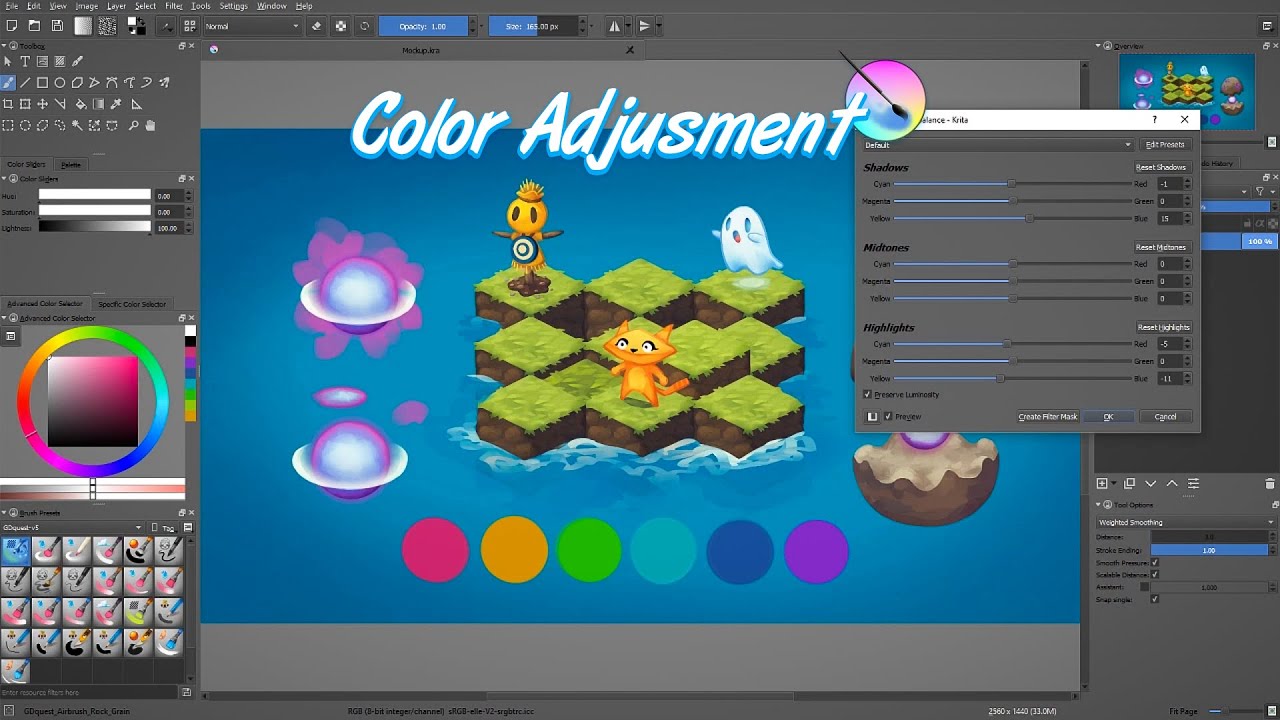Toggle the Preview checkbox in the dialog
The image size is (1280, 720).
point(888,416)
